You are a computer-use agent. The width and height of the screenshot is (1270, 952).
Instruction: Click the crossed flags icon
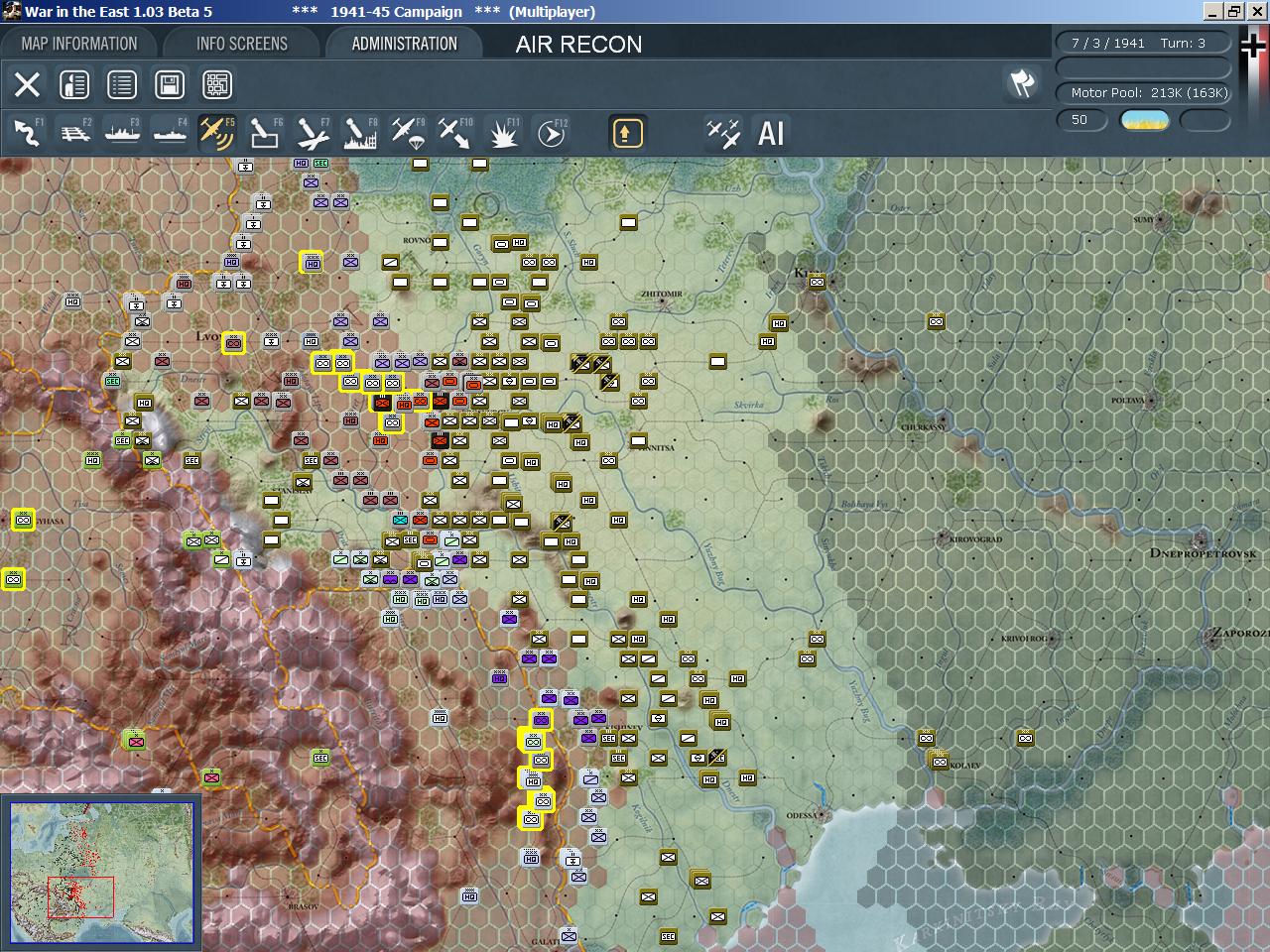click(1022, 83)
